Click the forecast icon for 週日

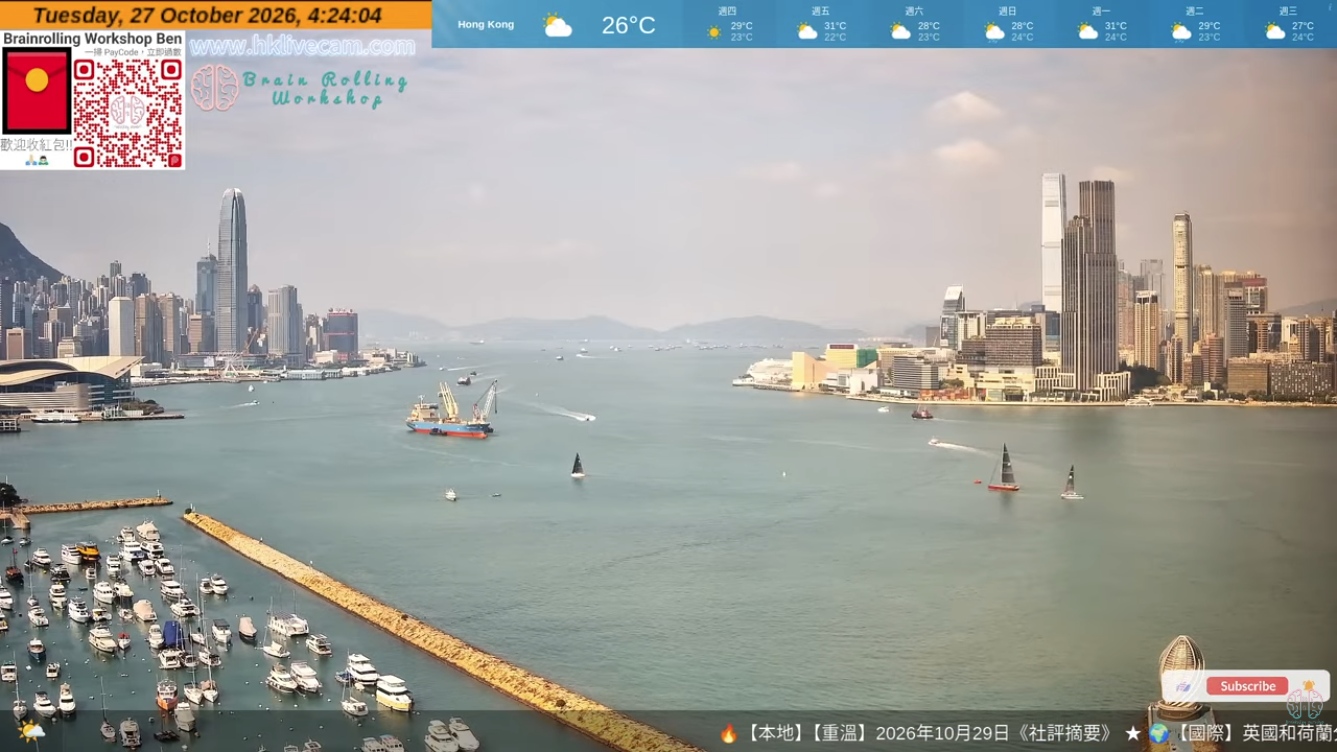pos(994,32)
